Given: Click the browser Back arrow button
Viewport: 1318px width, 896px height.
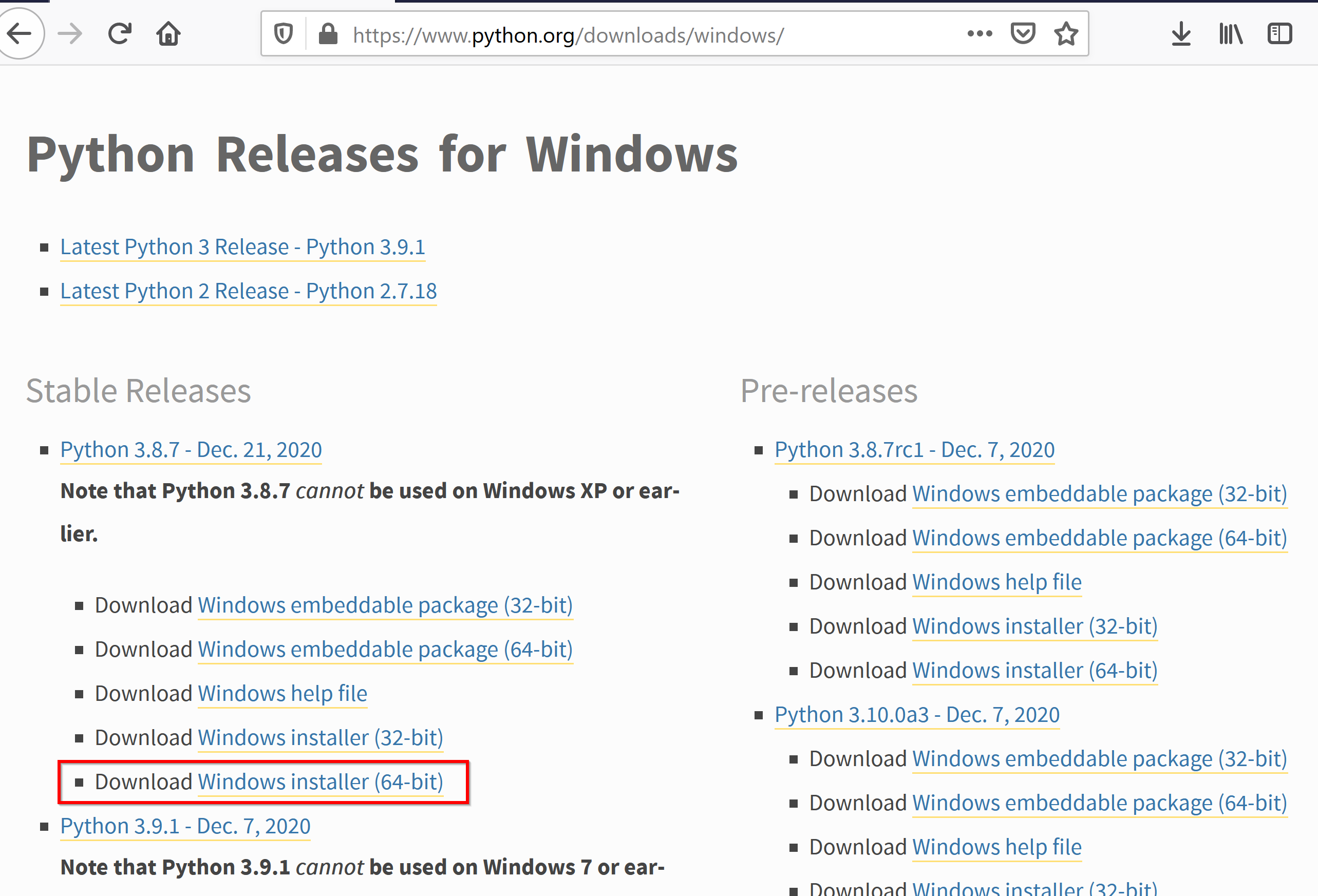Looking at the screenshot, I should 21,34.
